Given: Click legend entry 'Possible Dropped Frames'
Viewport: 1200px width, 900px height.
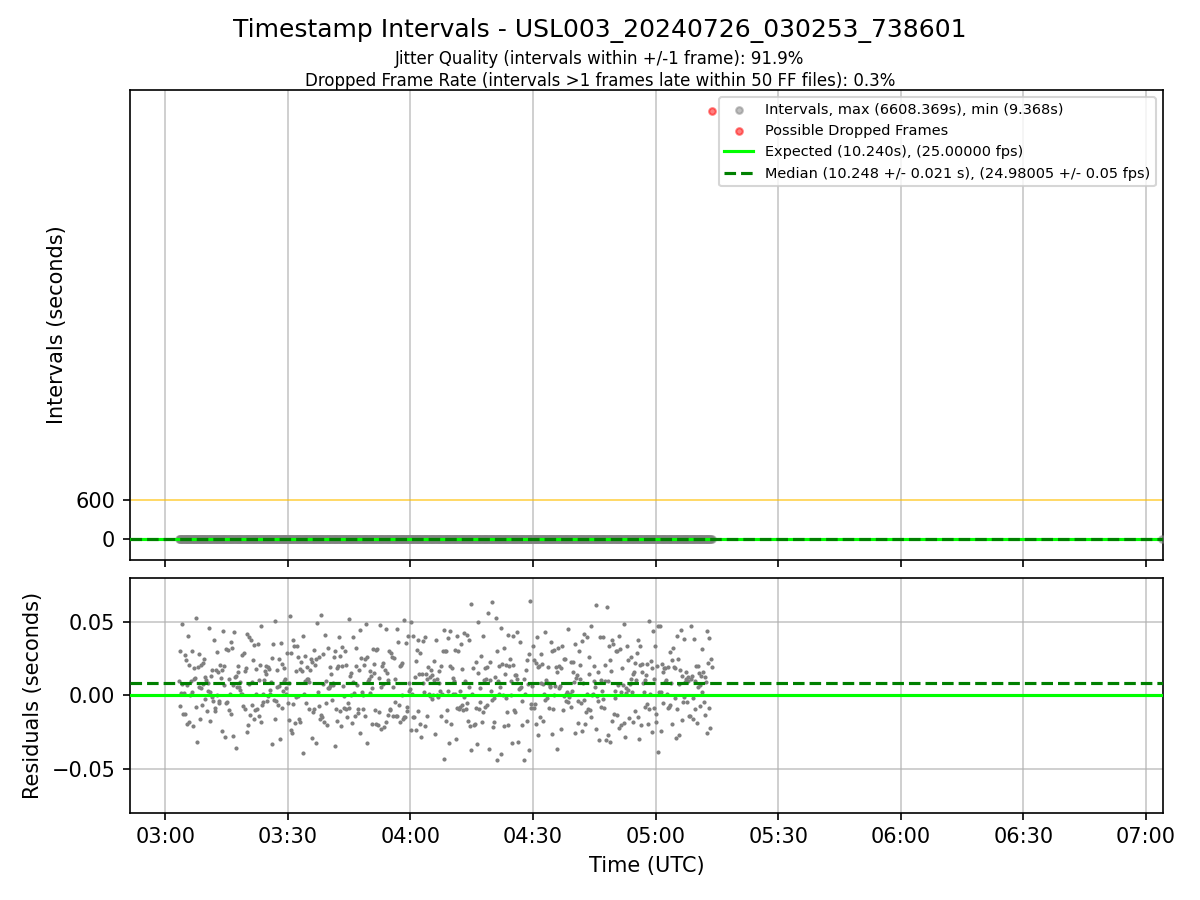Looking at the screenshot, I should (856, 130).
